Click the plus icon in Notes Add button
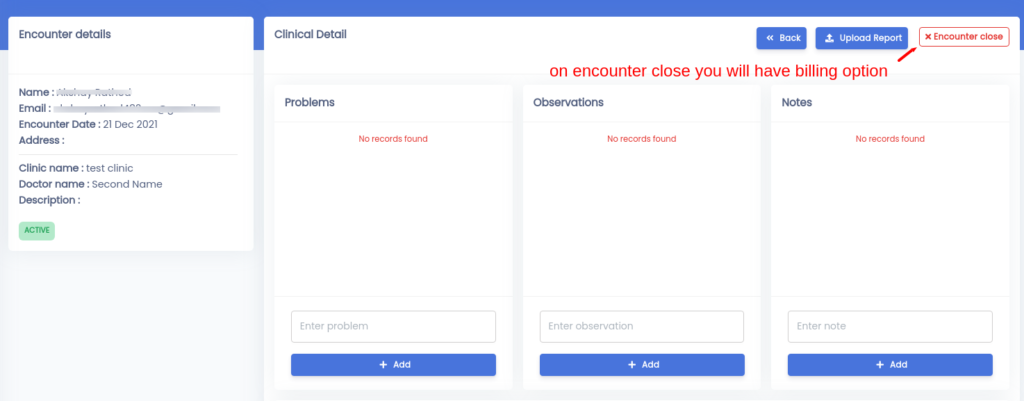Viewport: 1024px width, 401px height. (x=880, y=364)
